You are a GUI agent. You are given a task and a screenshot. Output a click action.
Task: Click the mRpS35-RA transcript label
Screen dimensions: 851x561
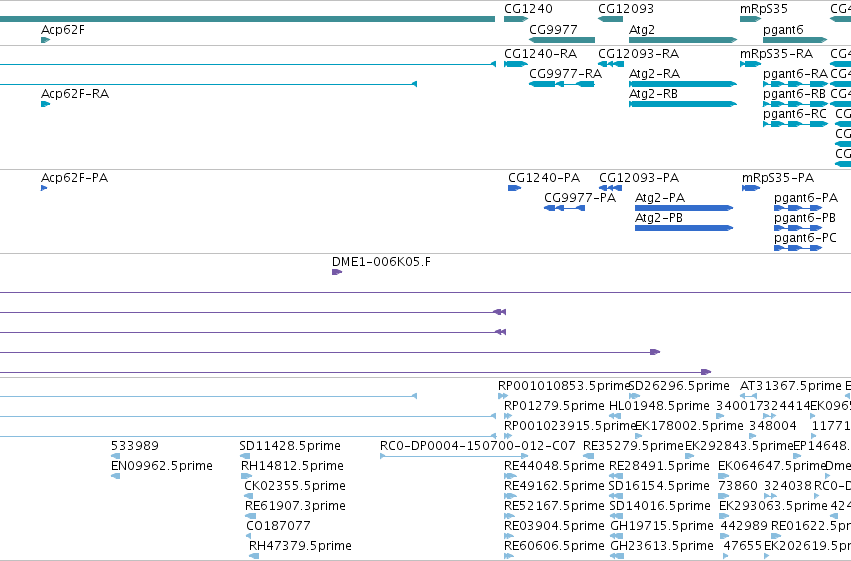776,54
